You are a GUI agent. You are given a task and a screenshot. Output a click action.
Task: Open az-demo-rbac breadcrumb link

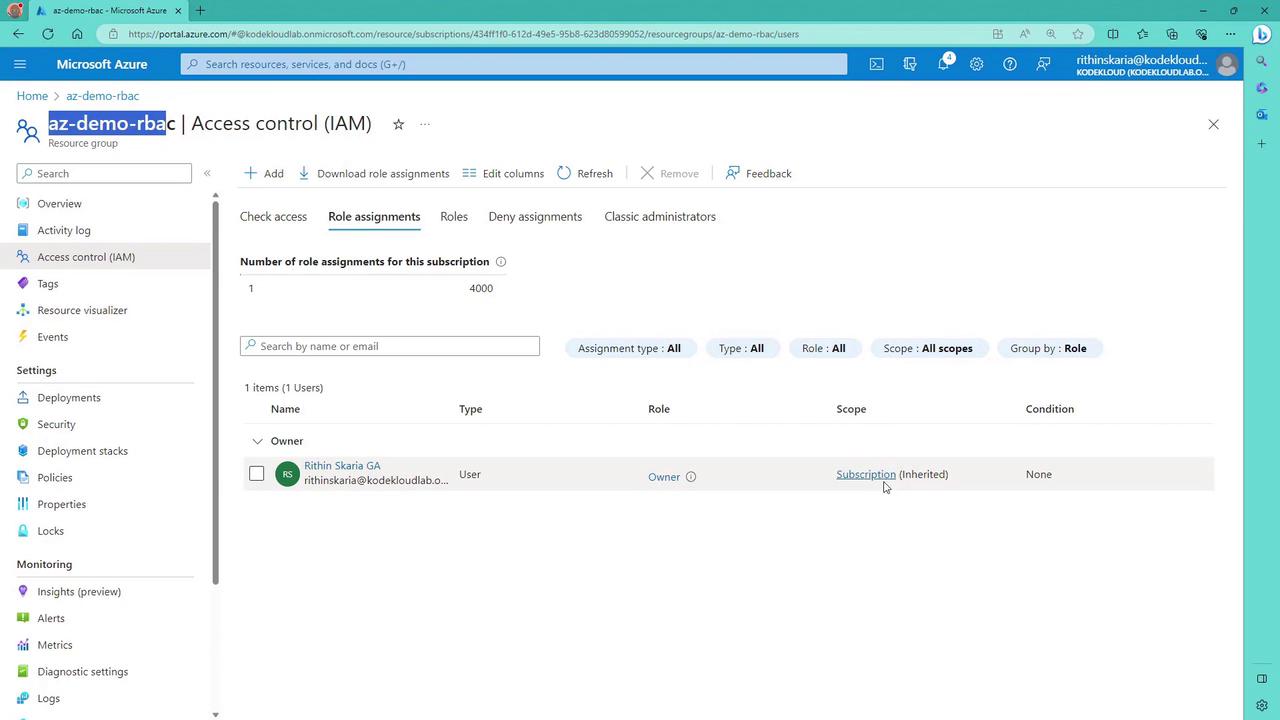(102, 96)
